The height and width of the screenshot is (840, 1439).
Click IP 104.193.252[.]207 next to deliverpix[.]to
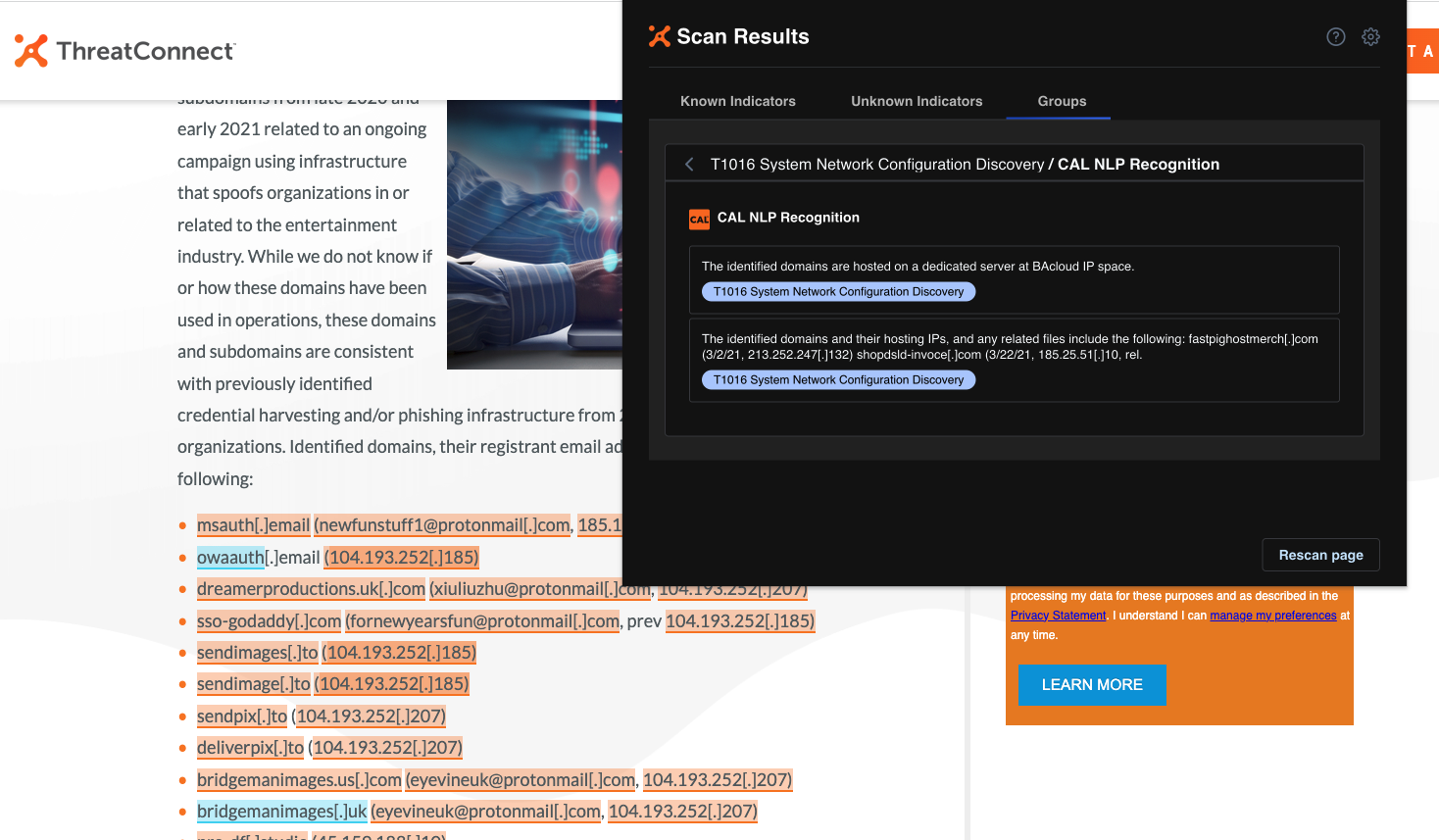(x=387, y=748)
